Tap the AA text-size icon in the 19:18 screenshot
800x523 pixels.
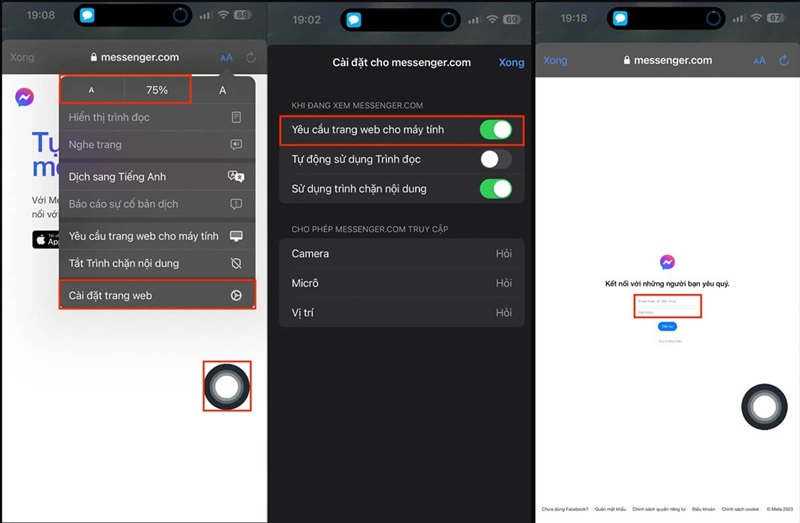pos(759,61)
